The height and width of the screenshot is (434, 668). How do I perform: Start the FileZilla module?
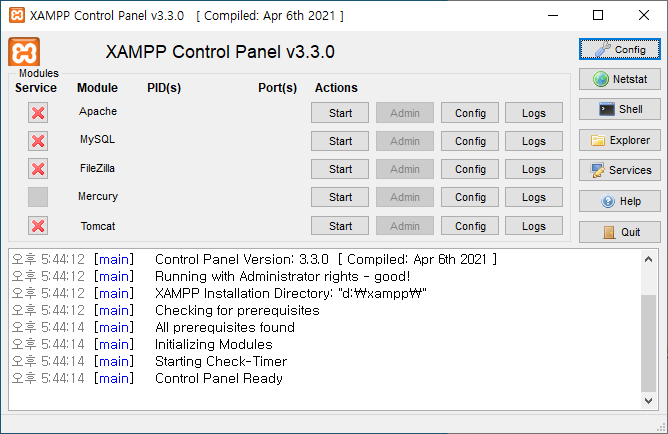pyautogui.click(x=340, y=169)
